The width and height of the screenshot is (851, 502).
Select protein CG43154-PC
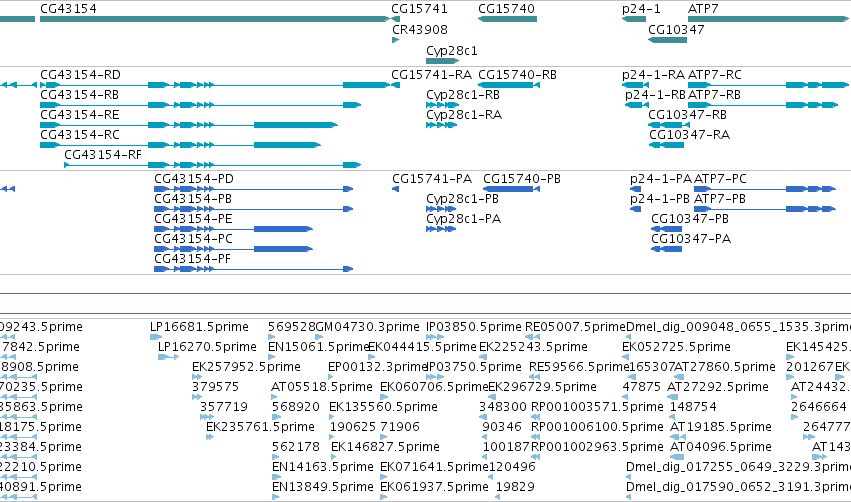tap(193, 239)
